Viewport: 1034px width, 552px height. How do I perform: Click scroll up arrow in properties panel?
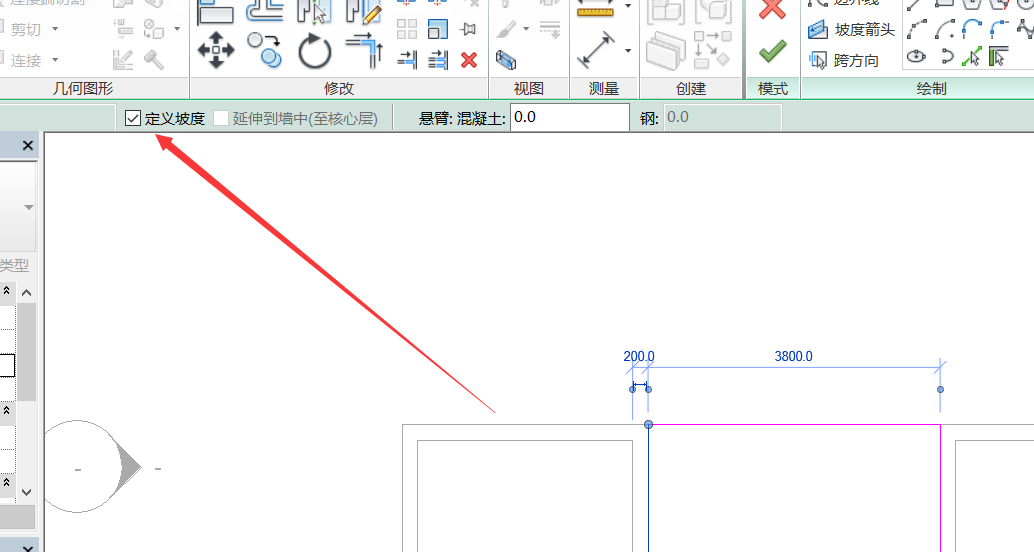(x=26, y=293)
